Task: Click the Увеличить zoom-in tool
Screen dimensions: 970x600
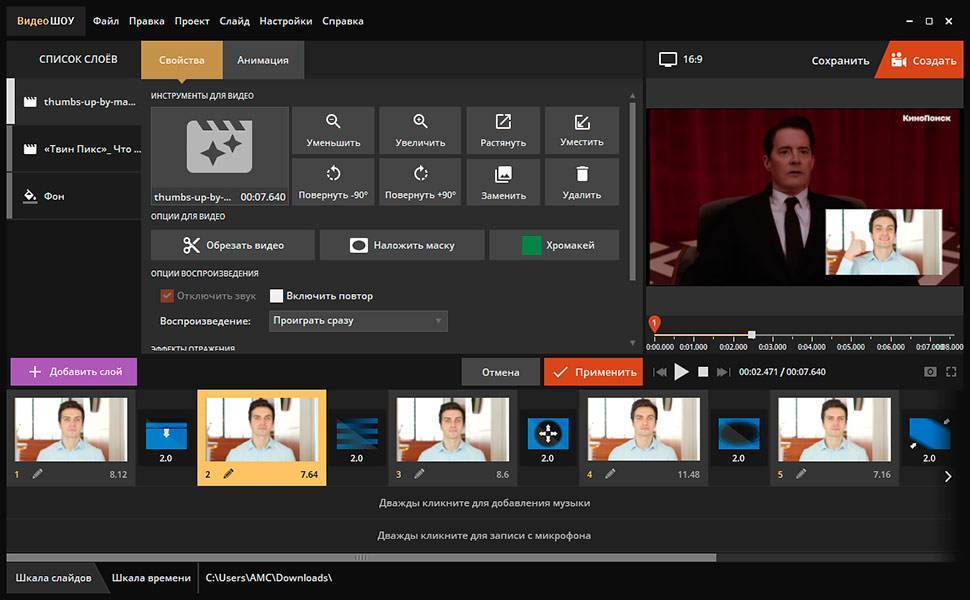Action: (420, 130)
